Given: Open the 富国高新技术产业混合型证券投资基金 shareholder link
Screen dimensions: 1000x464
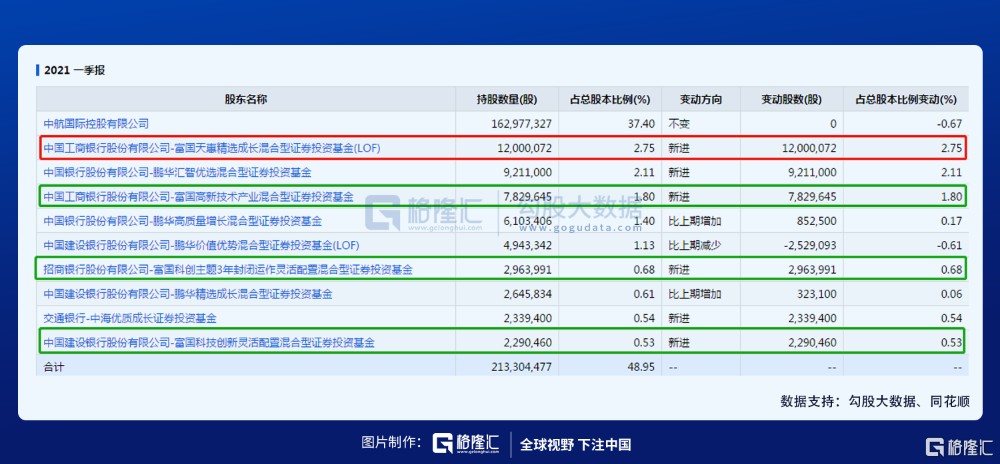Looking at the screenshot, I should 198,197.
